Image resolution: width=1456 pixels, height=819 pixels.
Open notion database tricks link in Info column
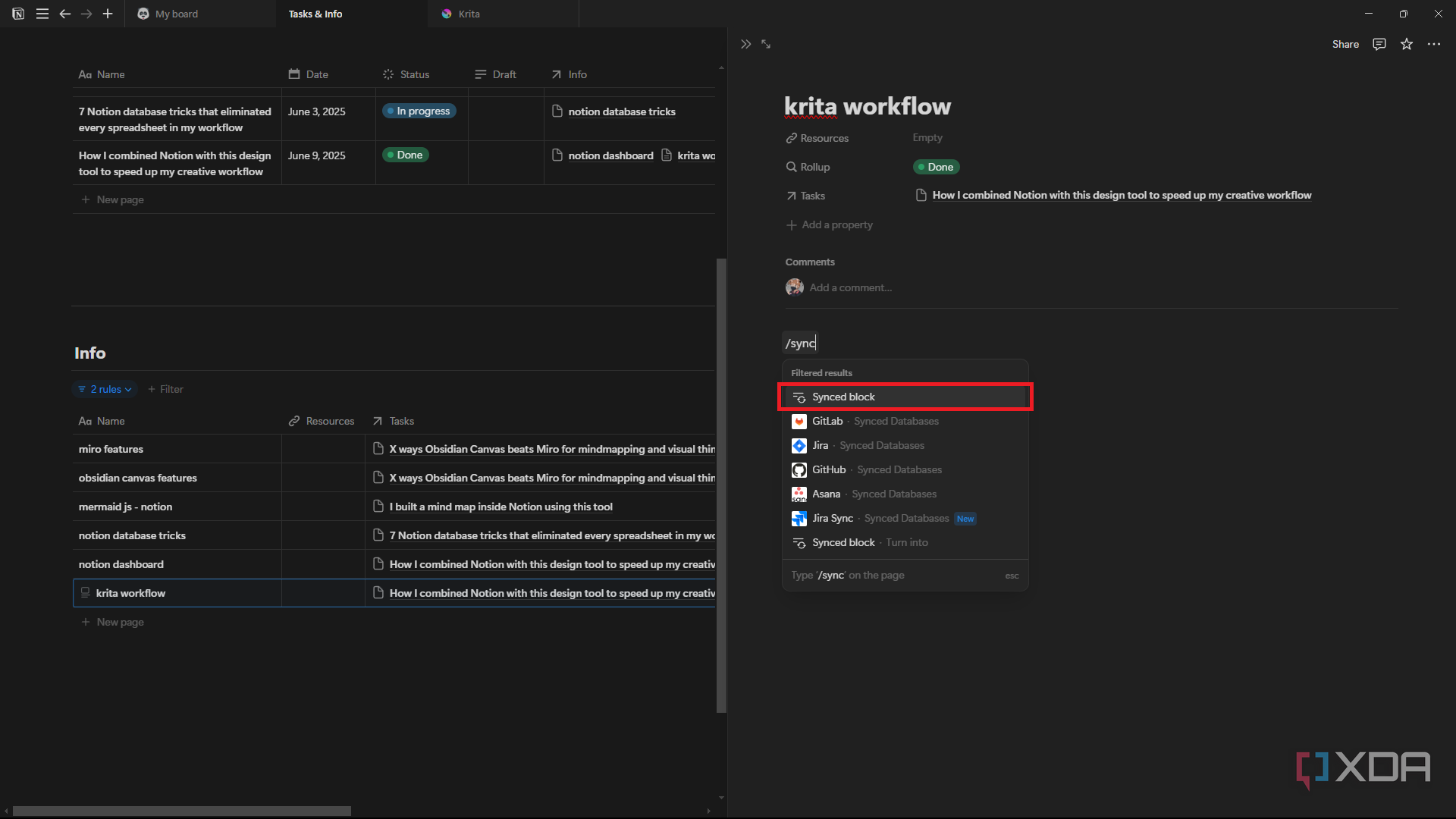click(613, 111)
